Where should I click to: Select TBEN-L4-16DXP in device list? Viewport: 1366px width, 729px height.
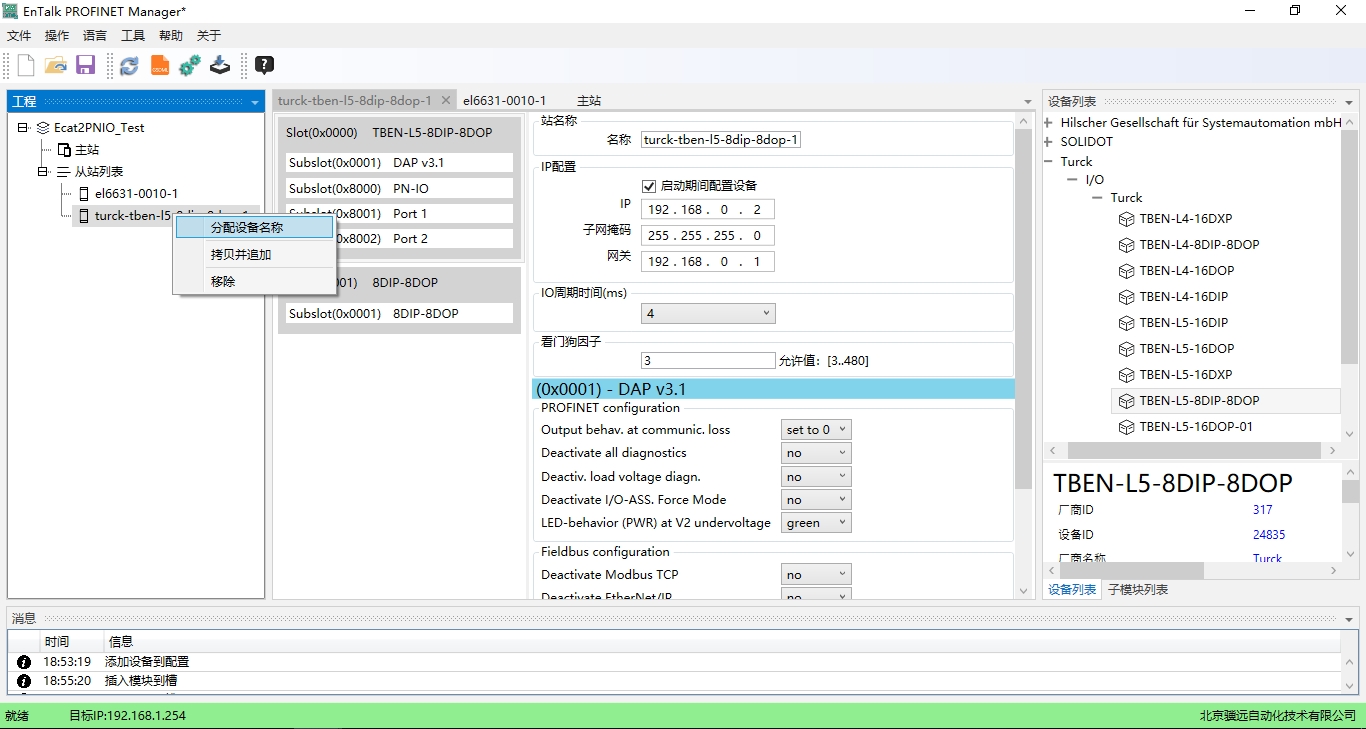[x=1185, y=219]
